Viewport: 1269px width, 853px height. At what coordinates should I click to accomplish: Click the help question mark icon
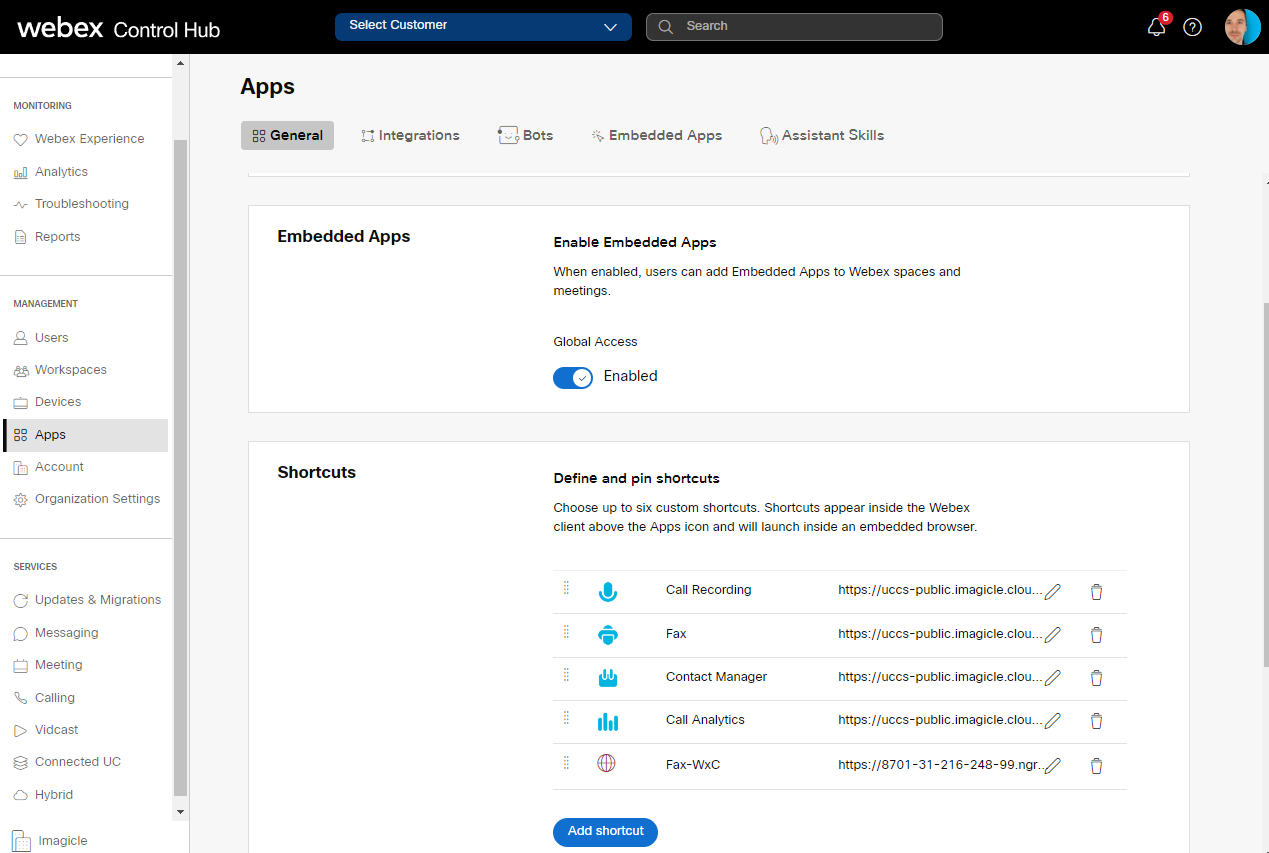point(1192,27)
